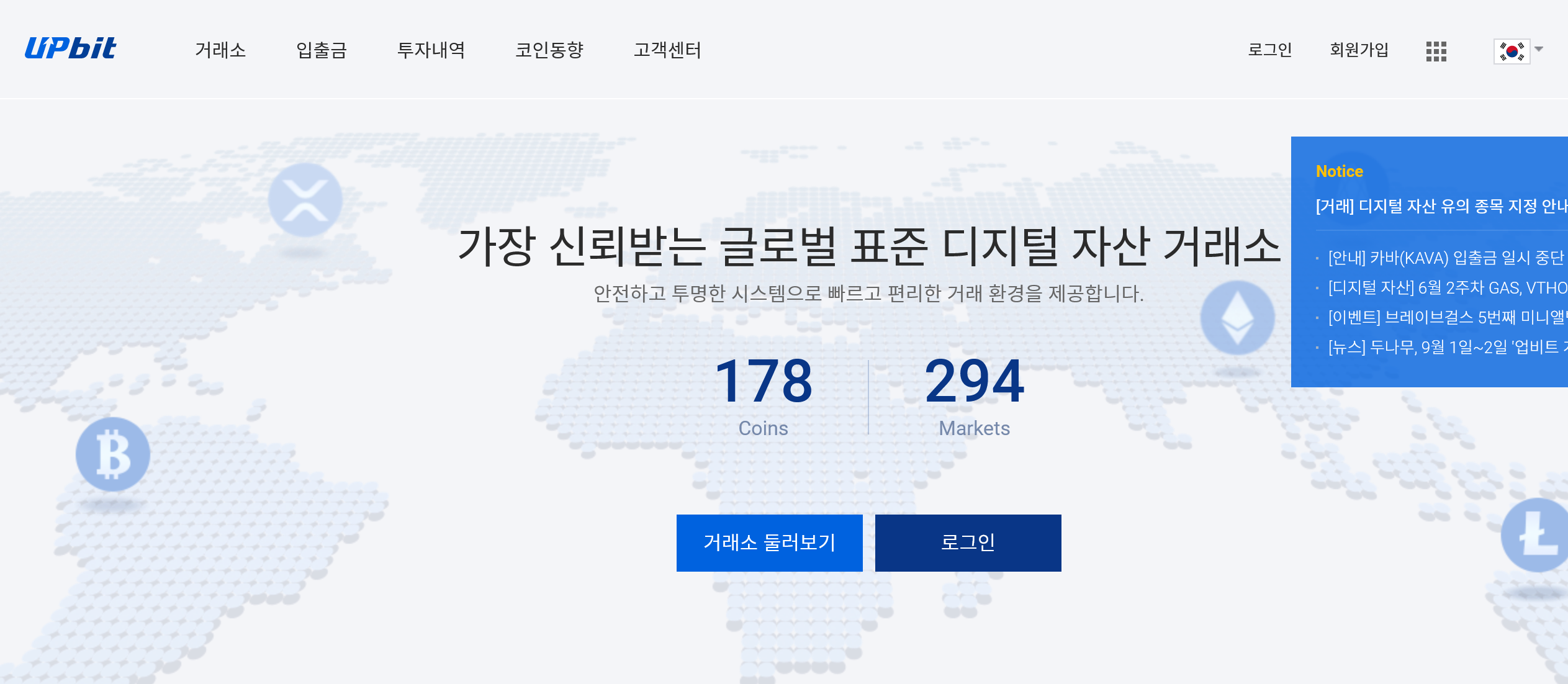Click the UPbit logo

tap(71, 48)
